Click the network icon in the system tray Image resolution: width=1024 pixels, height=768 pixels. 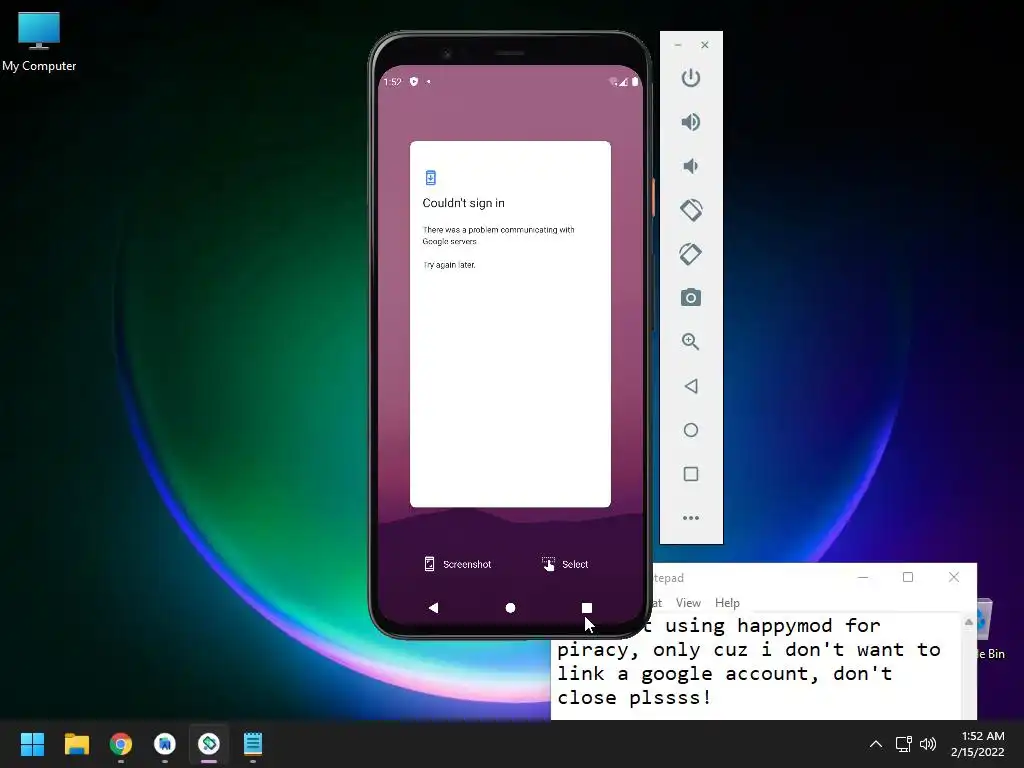pyautogui.click(x=903, y=744)
